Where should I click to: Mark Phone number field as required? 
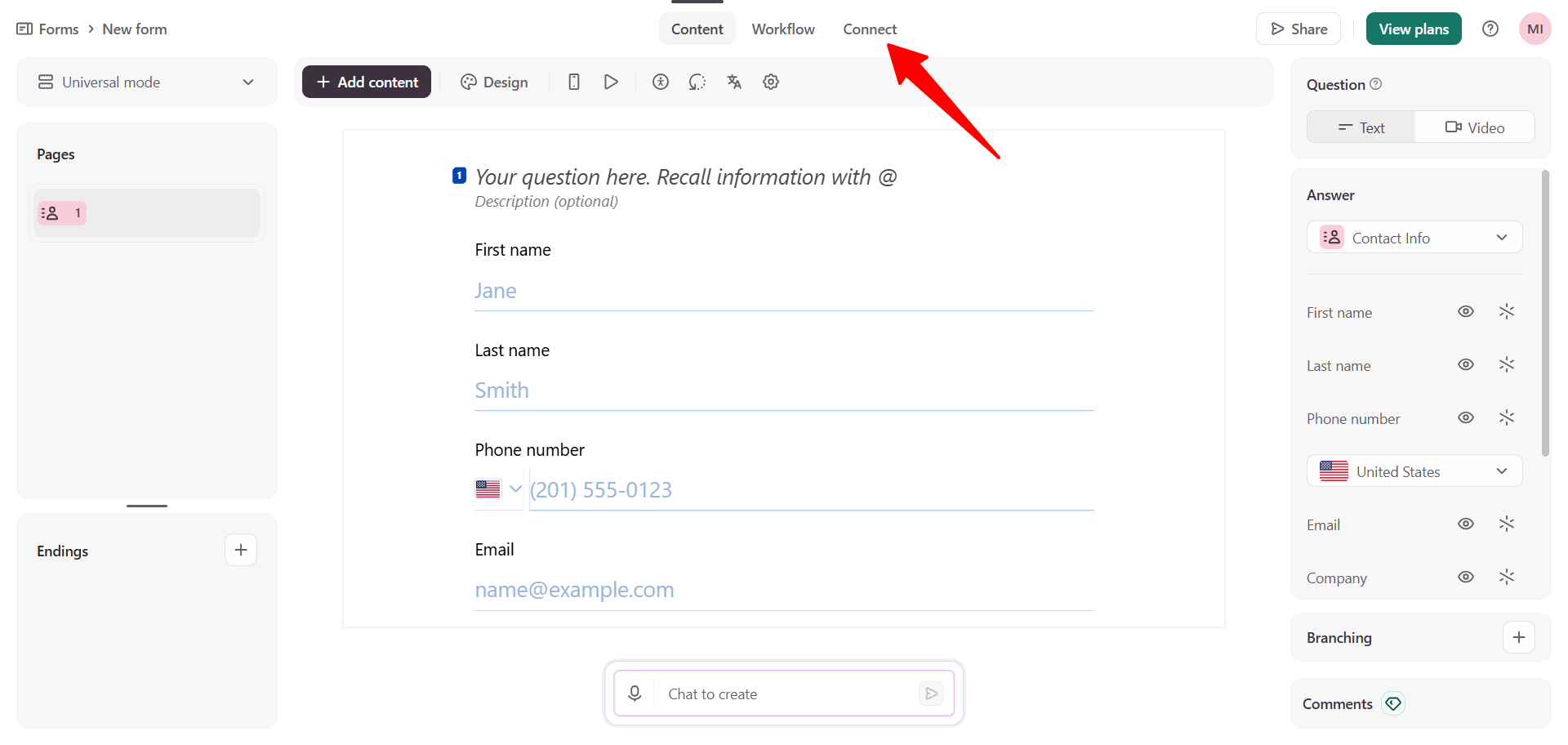click(1507, 417)
